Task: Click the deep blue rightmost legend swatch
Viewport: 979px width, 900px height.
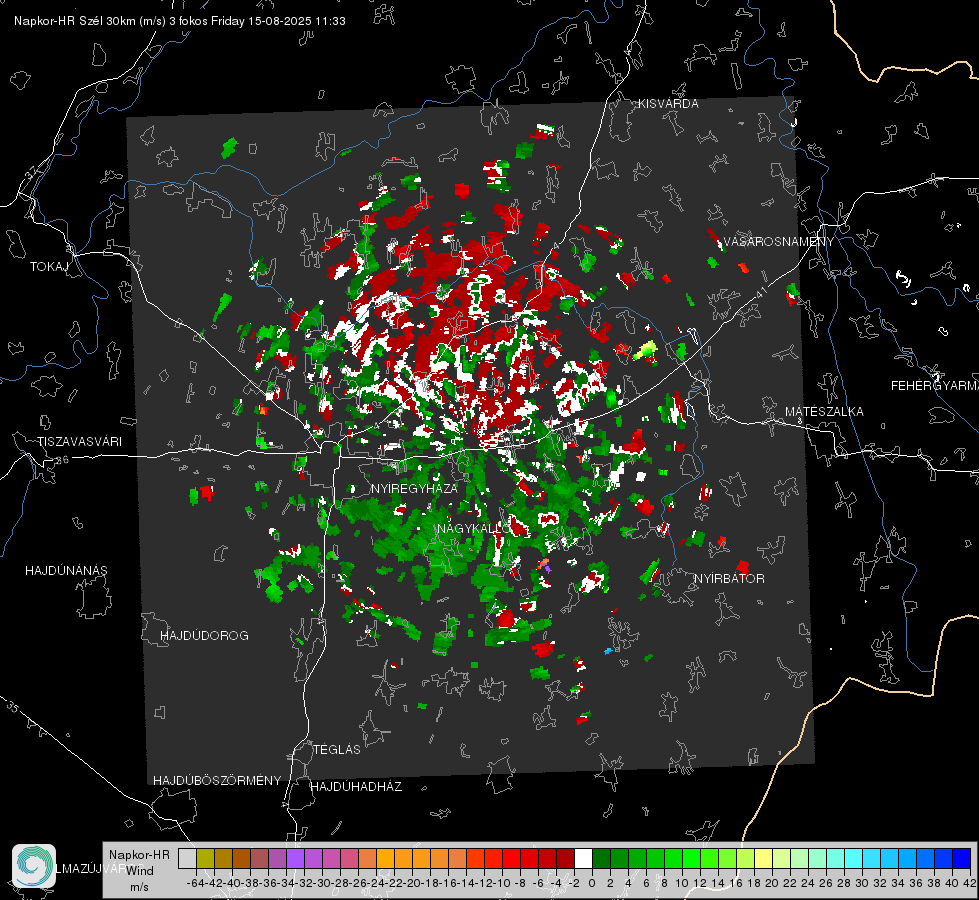Action: (962, 859)
